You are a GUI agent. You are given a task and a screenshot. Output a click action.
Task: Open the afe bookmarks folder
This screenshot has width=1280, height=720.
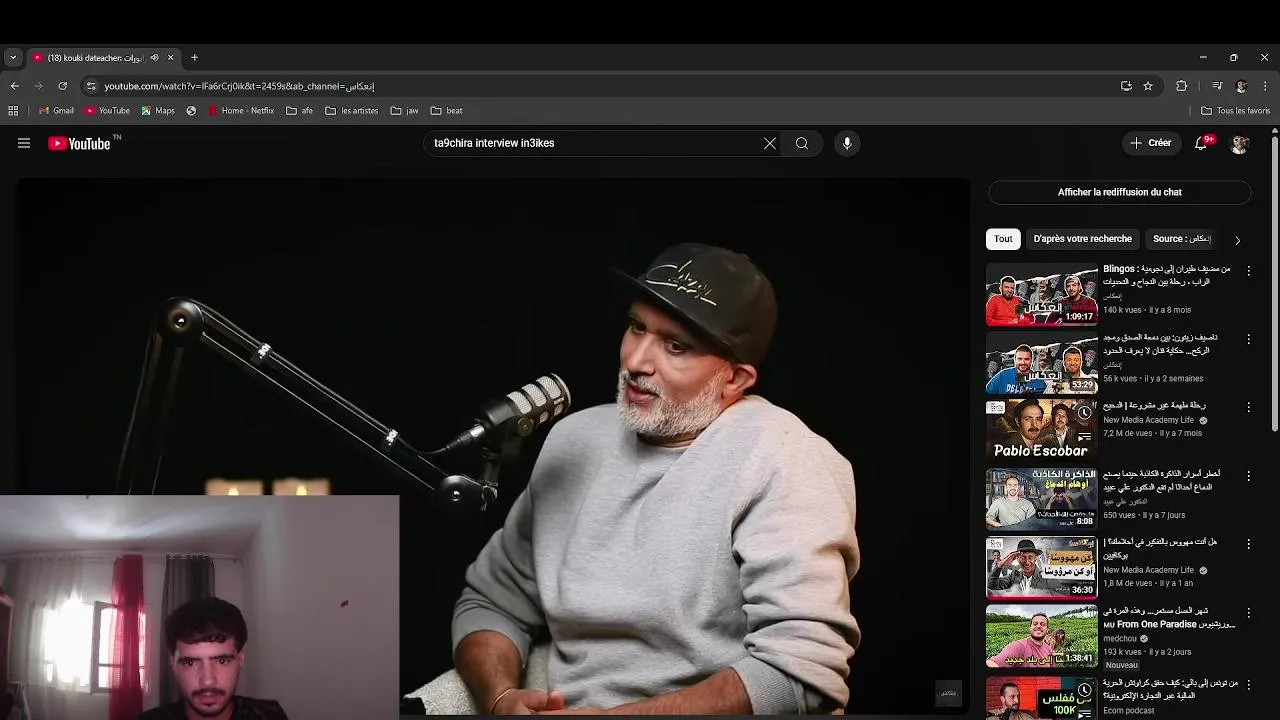[300, 111]
